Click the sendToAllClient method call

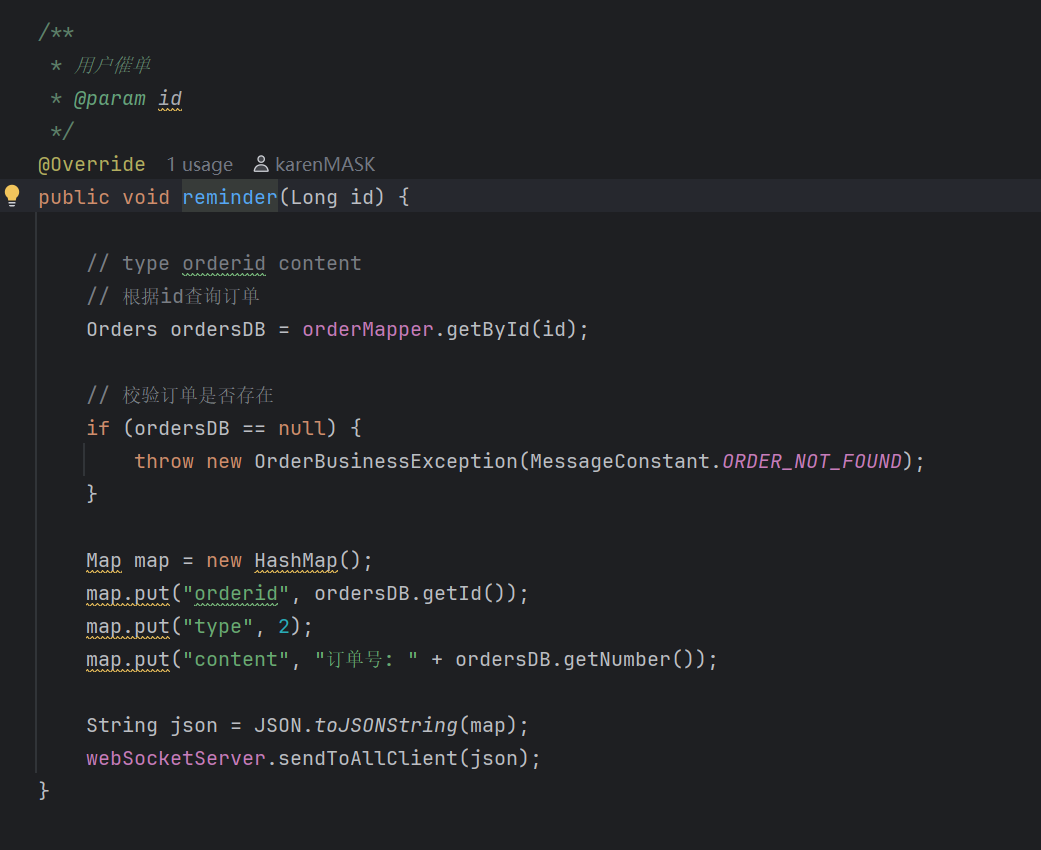pos(368,758)
